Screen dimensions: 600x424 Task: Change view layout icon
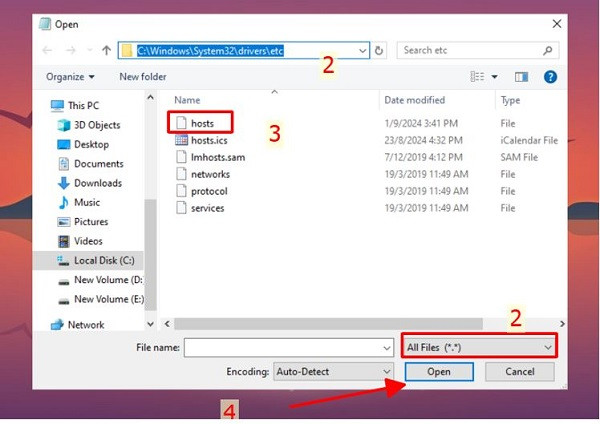click(x=477, y=77)
